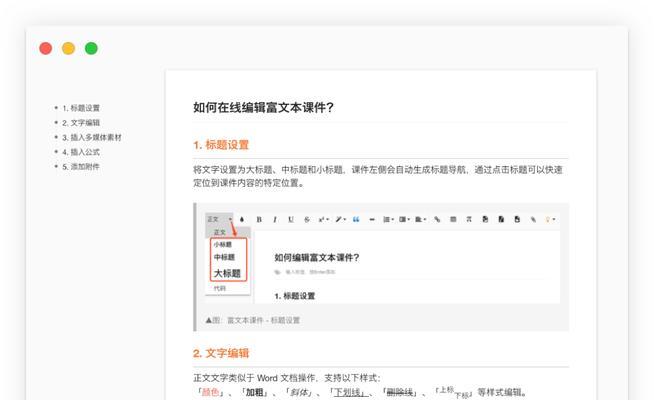Screen dimensions: 654x400
Task: Go to 5. 添加附件 in sidebar navigation
Action: click(x=81, y=166)
